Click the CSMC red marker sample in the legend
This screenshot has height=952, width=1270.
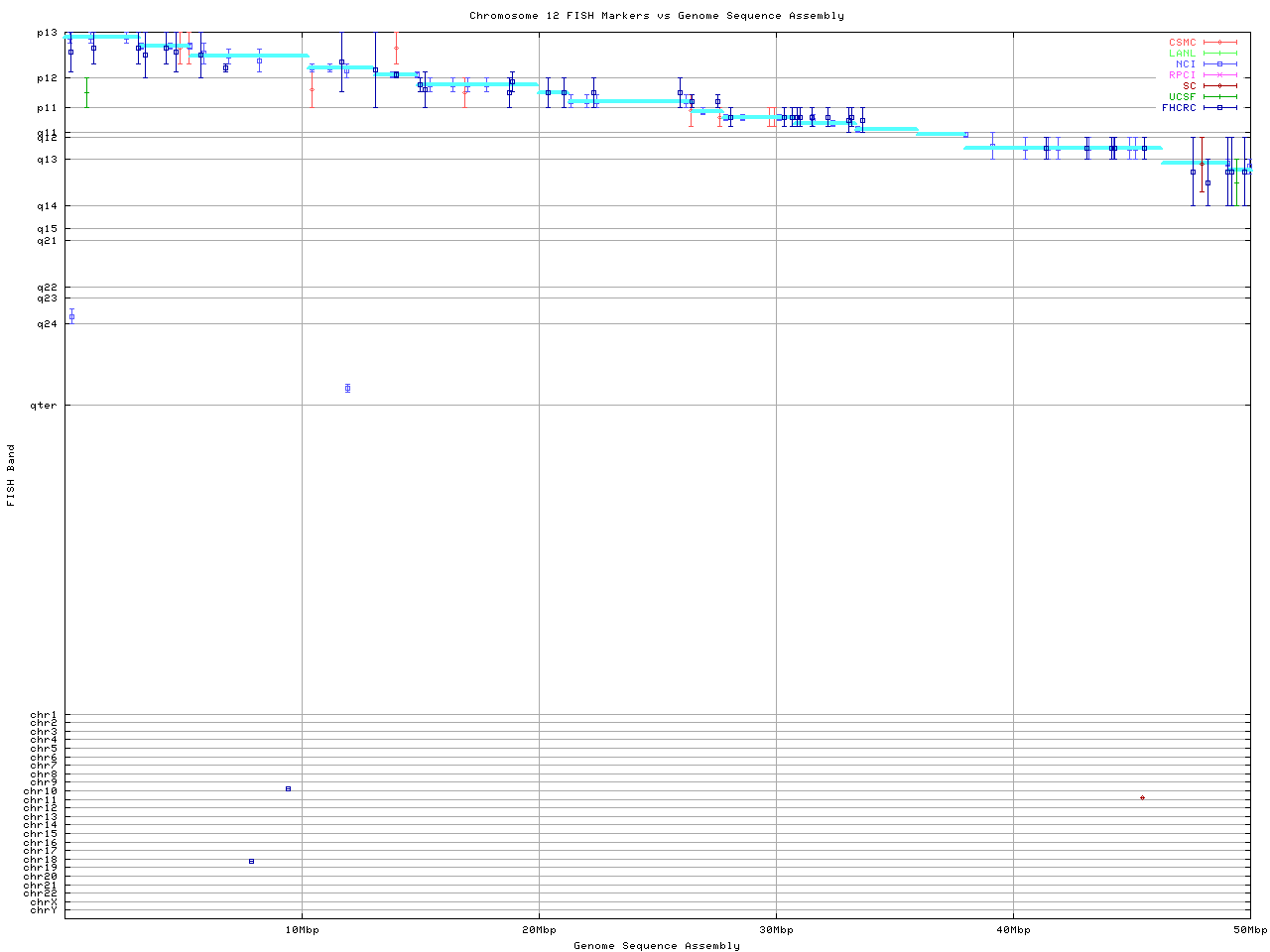[x=1219, y=43]
